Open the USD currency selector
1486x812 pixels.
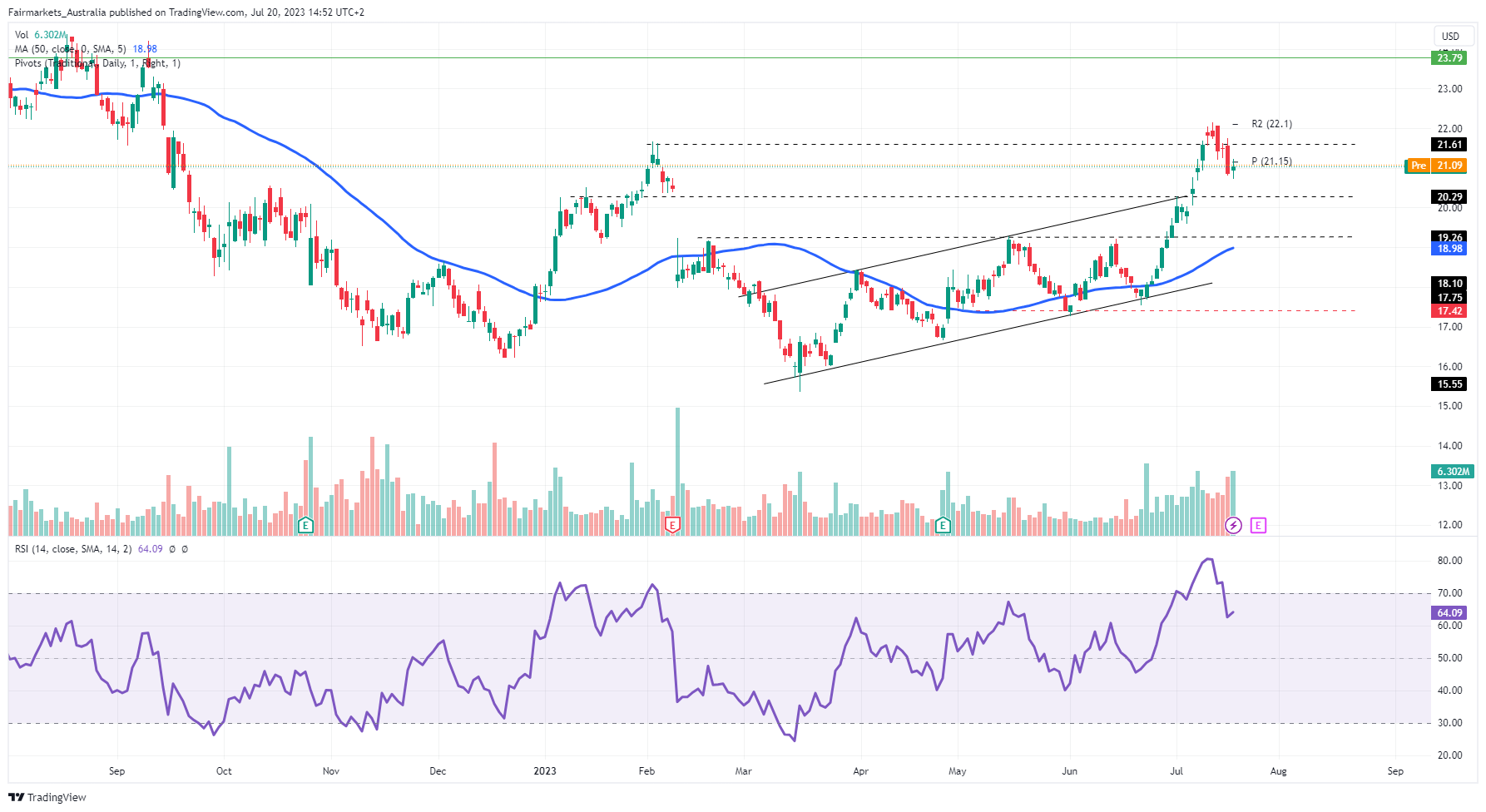point(1450,36)
